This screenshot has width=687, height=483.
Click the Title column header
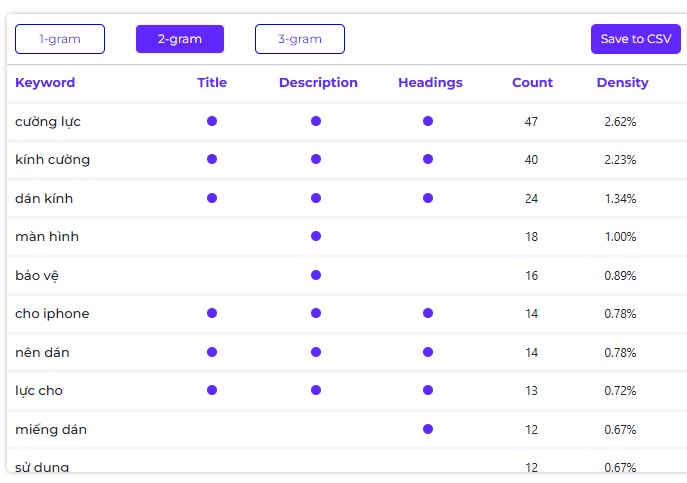pos(212,82)
